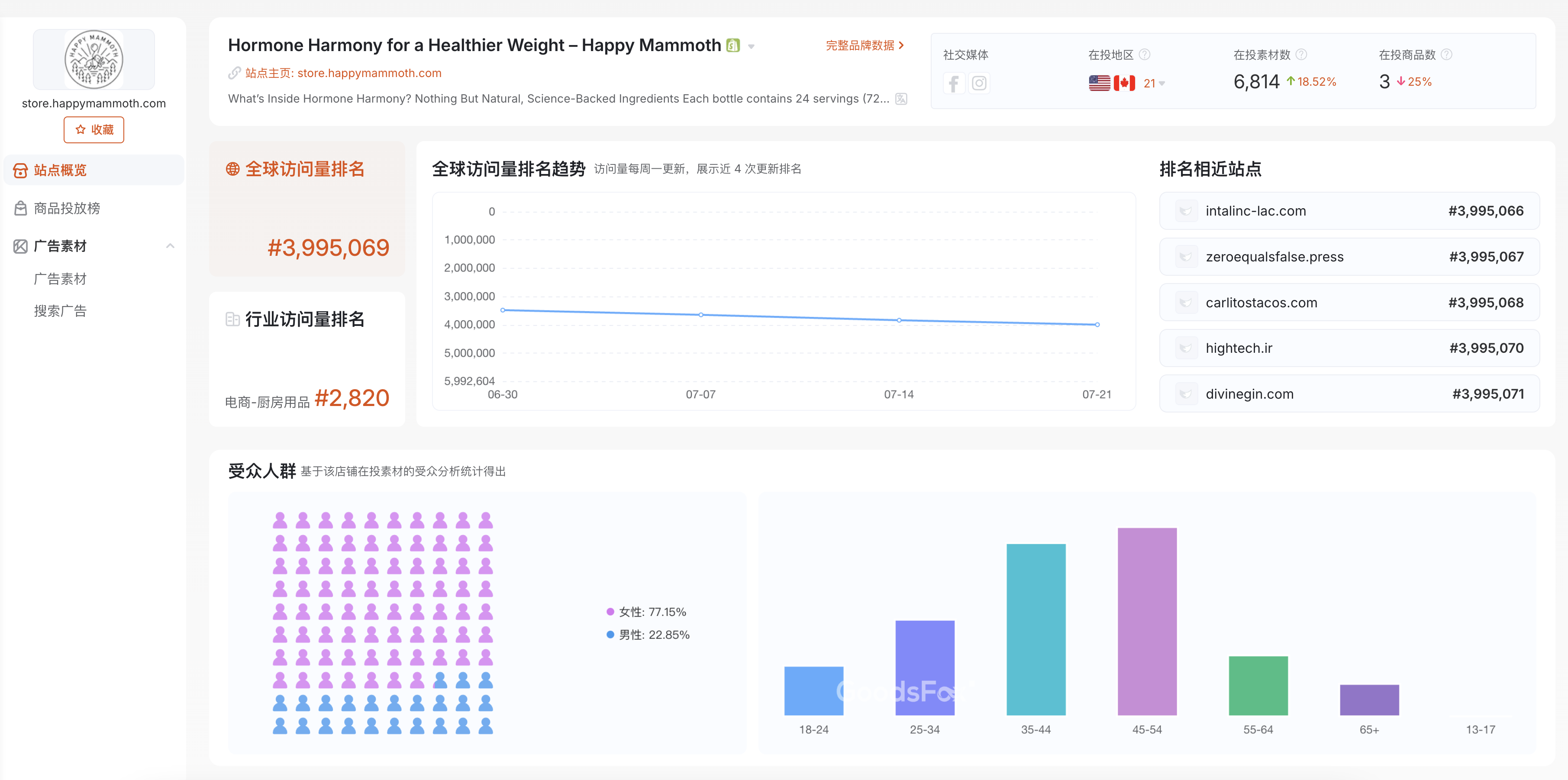Collapse the 广告素材 sidebar section
This screenshot has width=1568, height=780.
tap(171, 246)
